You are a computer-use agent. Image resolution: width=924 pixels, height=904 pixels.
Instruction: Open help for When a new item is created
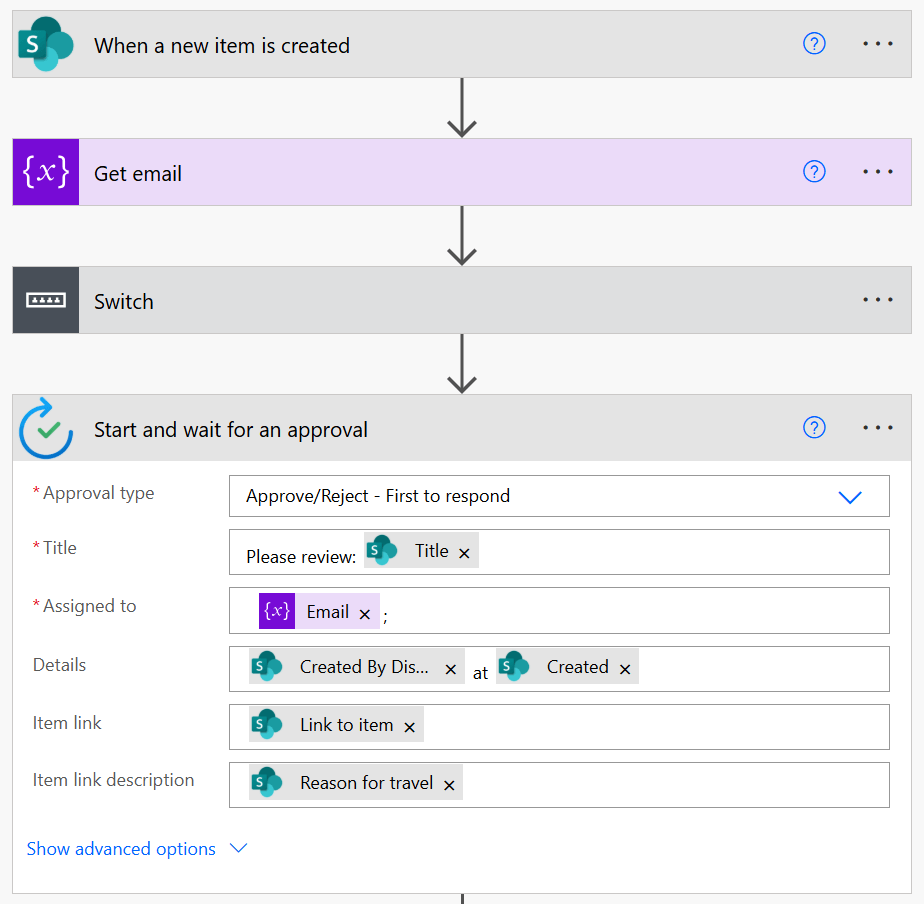click(x=815, y=44)
